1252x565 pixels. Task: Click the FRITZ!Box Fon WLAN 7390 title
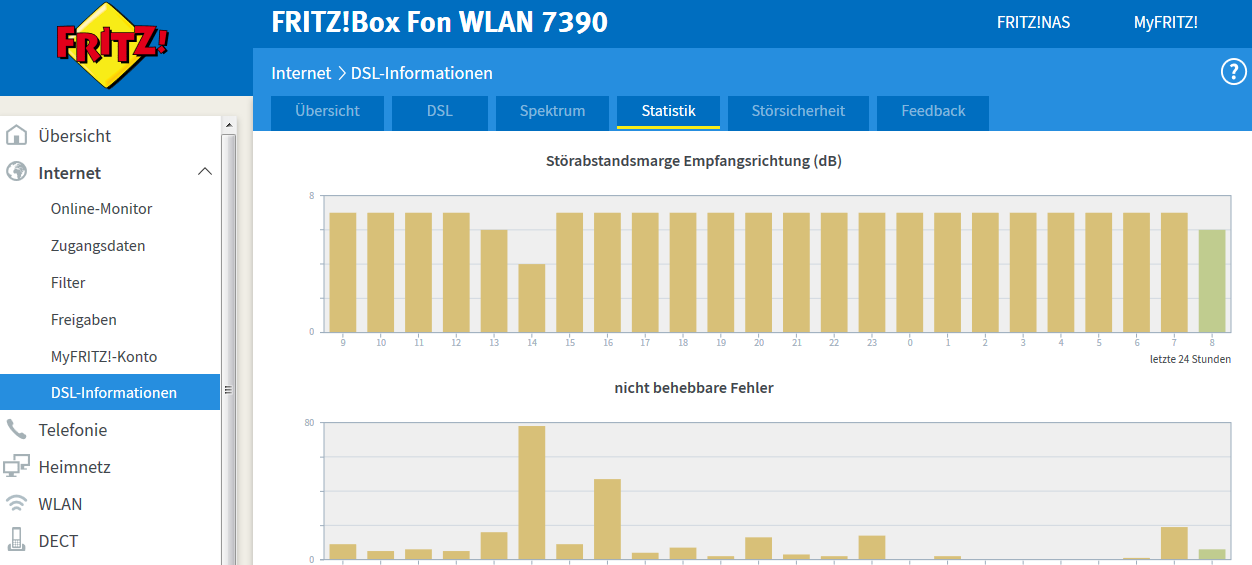439,22
